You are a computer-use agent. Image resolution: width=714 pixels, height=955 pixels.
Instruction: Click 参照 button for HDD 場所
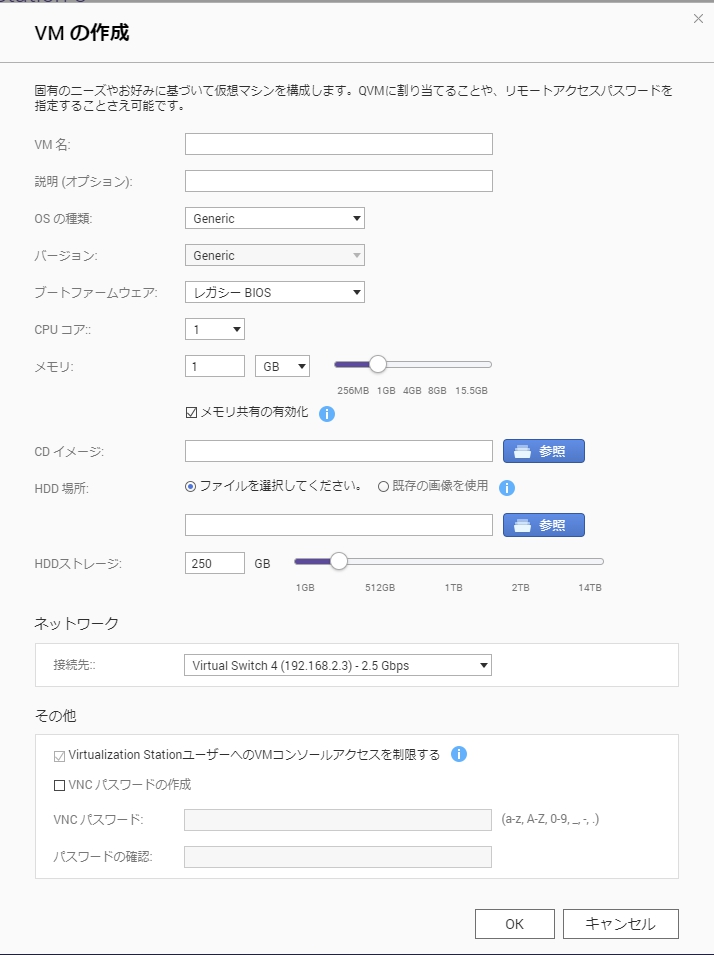543,525
